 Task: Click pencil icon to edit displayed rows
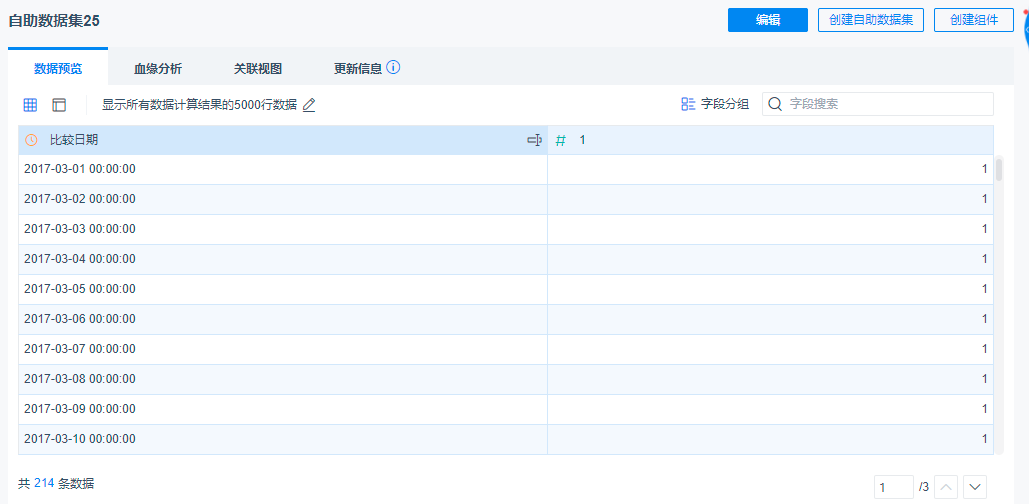pos(309,105)
